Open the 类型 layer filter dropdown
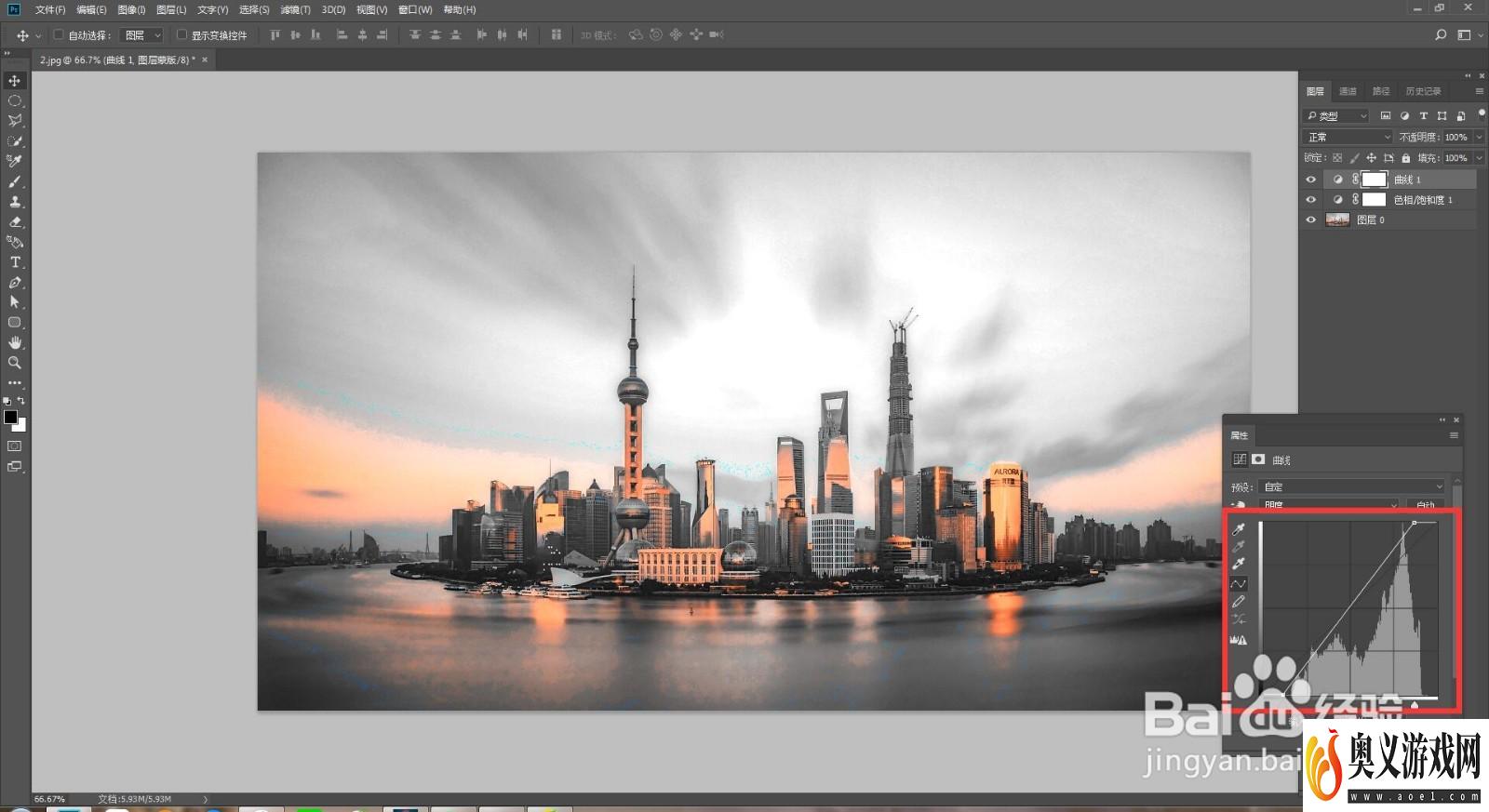This screenshot has width=1489, height=812. pyautogui.click(x=1335, y=115)
